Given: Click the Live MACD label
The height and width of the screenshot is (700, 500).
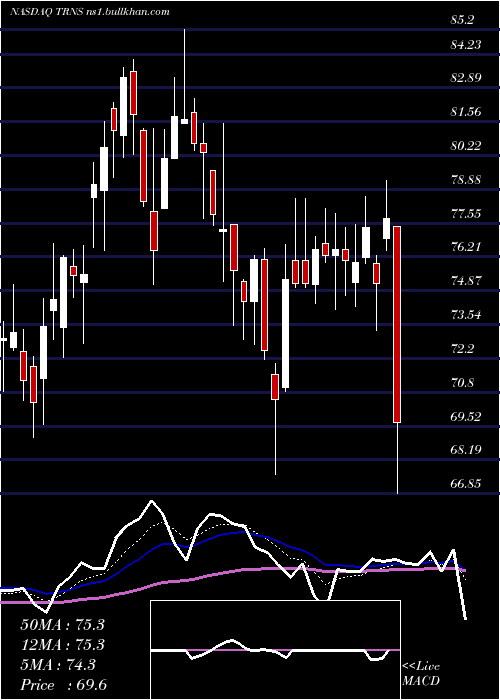Looking at the screenshot, I should tap(421, 673).
